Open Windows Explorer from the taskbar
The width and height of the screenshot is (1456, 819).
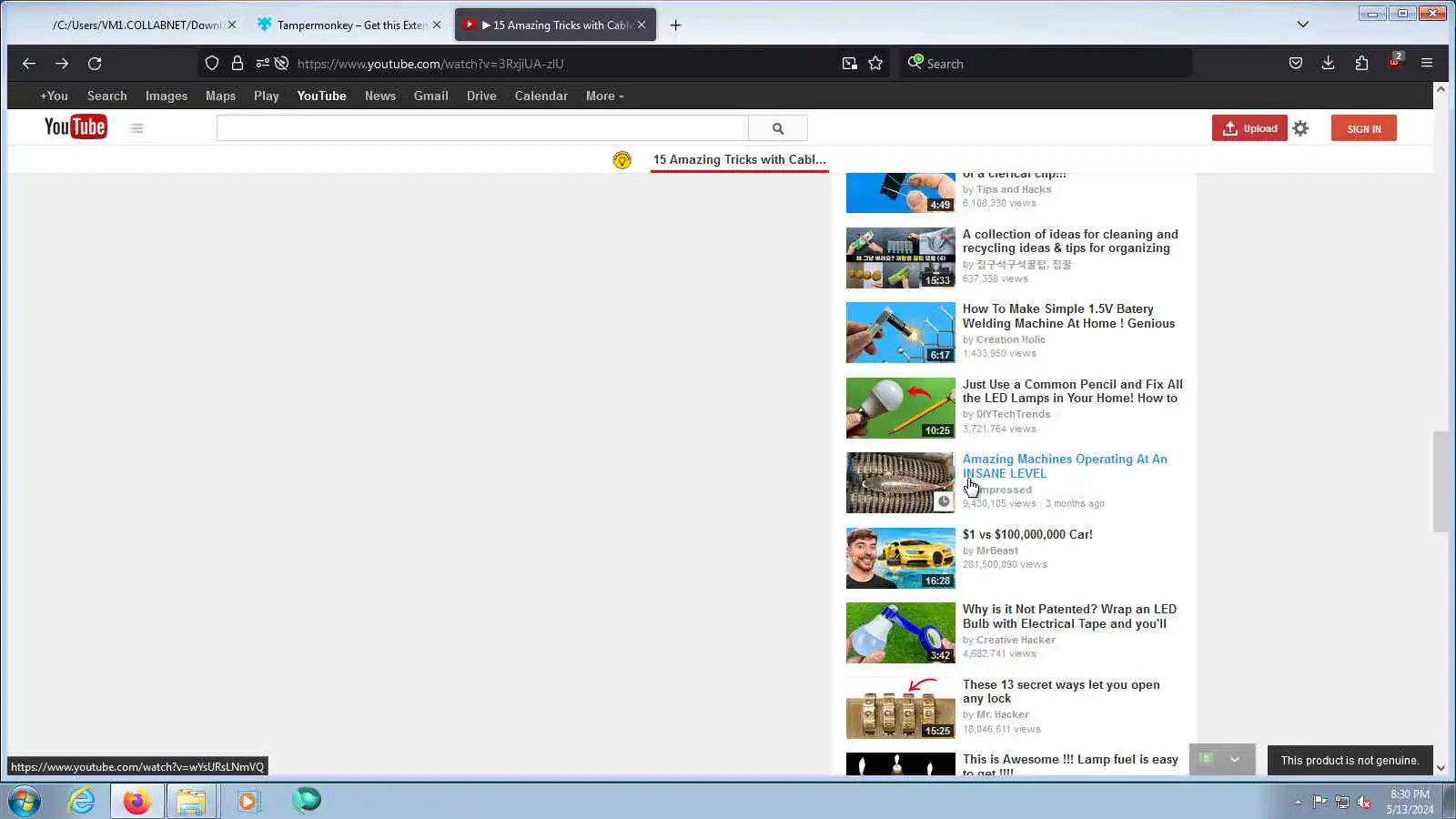pyautogui.click(x=191, y=801)
